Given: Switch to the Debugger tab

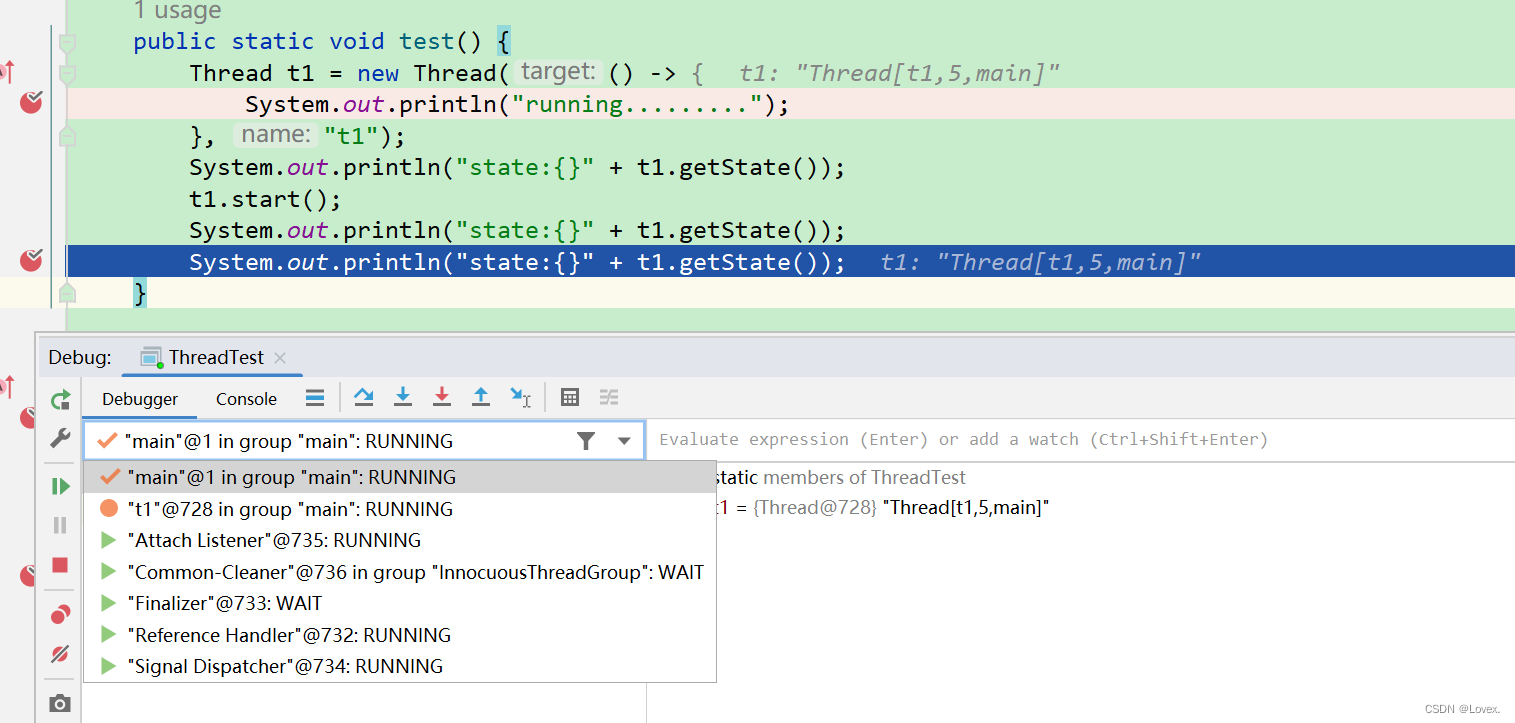Looking at the screenshot, I should coord(140,399).
